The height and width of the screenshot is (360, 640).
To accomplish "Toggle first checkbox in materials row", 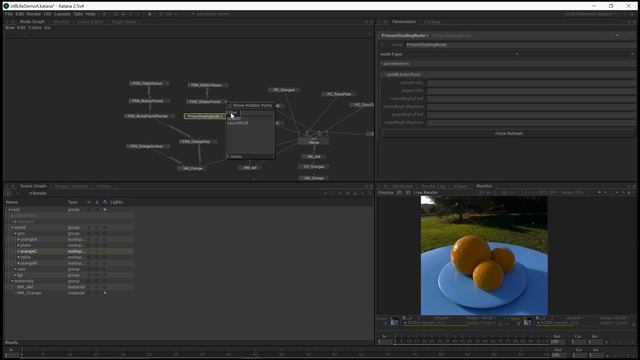I will pos(89,281).
